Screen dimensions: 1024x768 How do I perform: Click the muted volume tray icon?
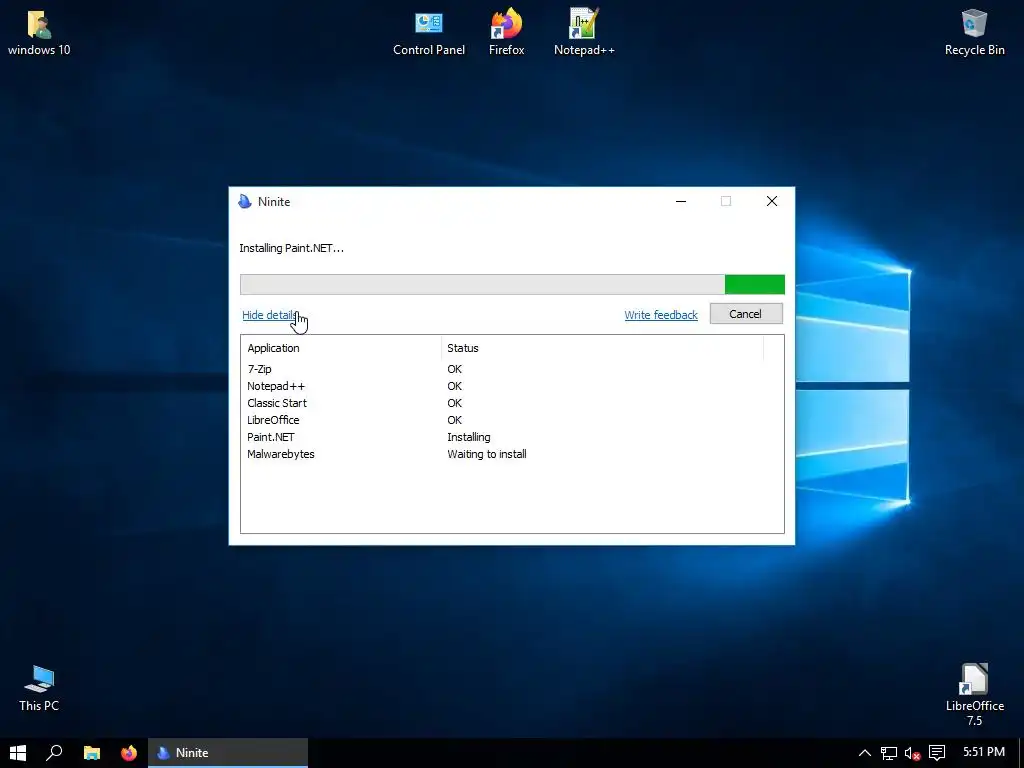click(x=912, y=753)
